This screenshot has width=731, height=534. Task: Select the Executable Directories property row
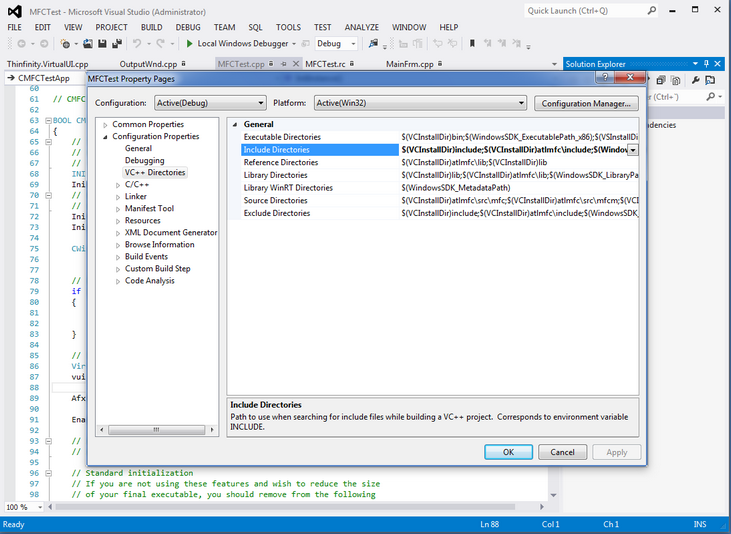tap(440, 137)
